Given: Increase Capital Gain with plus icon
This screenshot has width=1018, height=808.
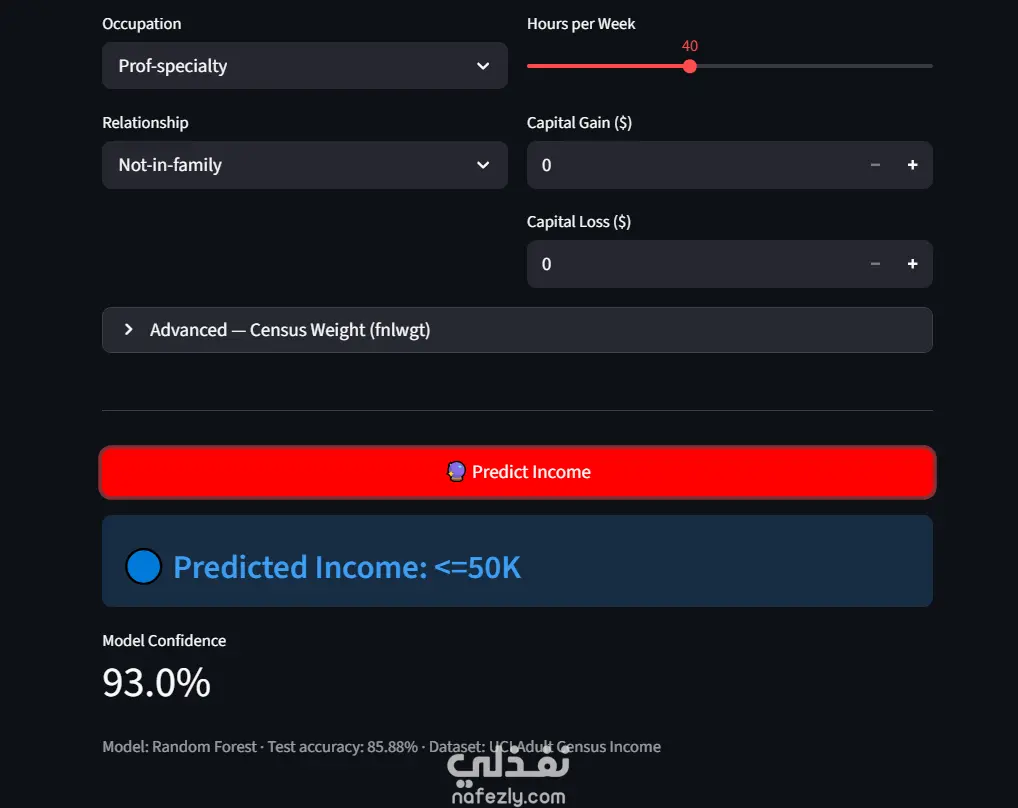Looking at the screenshot, I should point(912,165).
